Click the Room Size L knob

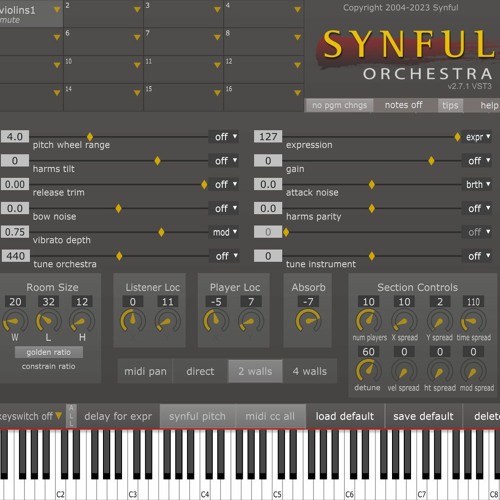[x=48, y=321]
